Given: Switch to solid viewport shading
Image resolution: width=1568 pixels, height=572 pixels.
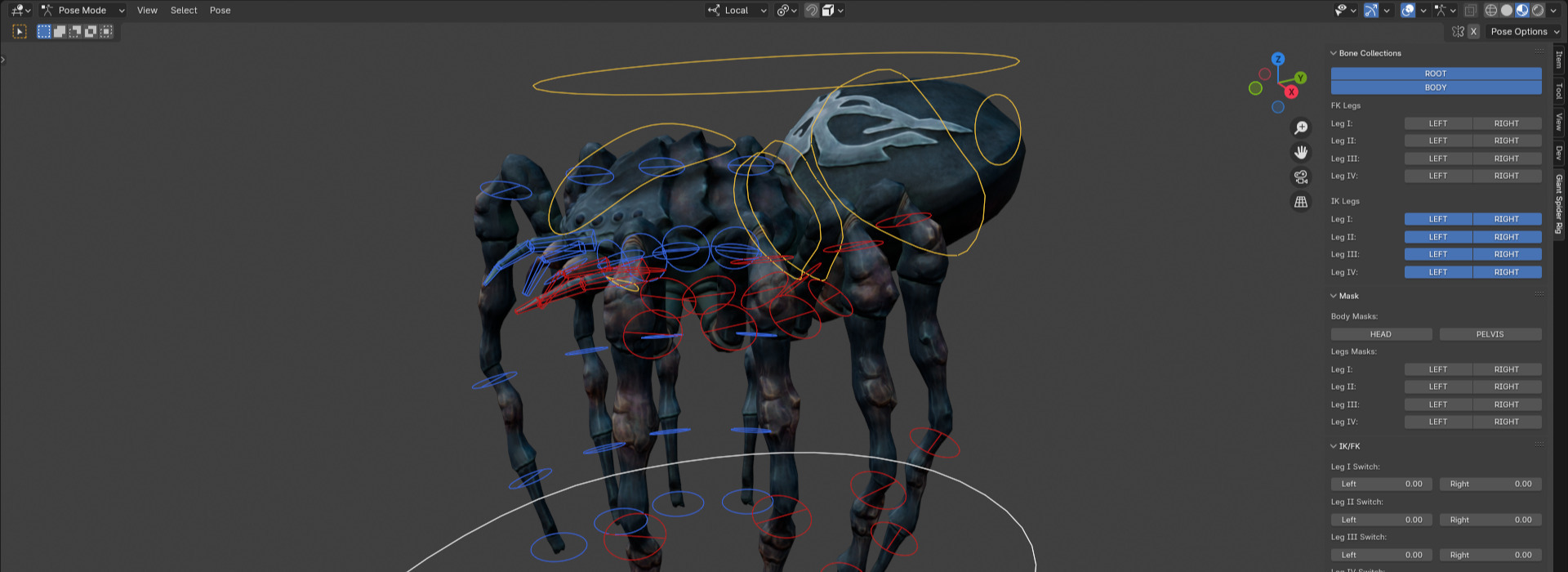Looking at the screenshot, I should click(x=1507, y=11).
